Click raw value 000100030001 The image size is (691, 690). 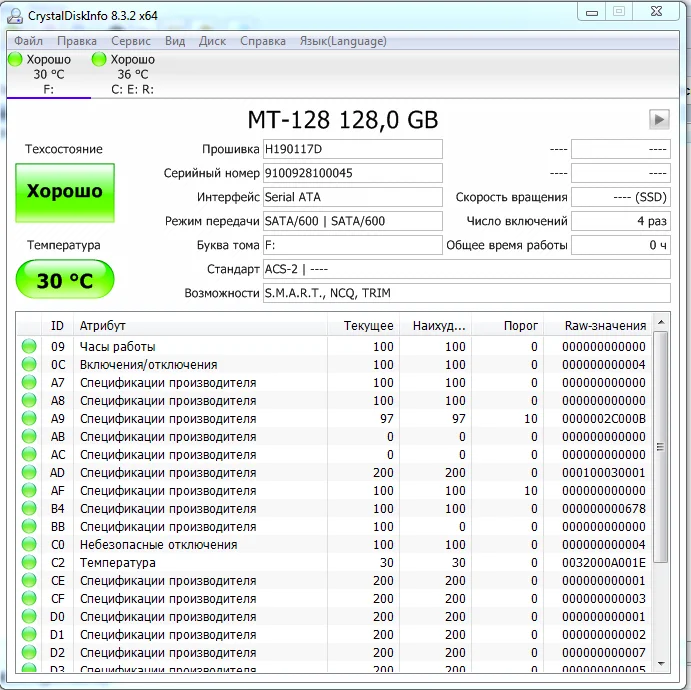[604, 473]
